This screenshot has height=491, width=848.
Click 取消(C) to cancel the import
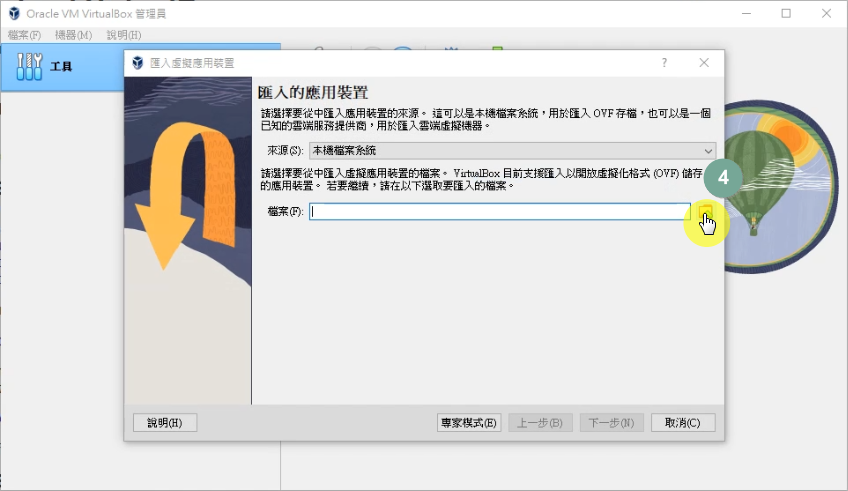click(x=683, y=423)
